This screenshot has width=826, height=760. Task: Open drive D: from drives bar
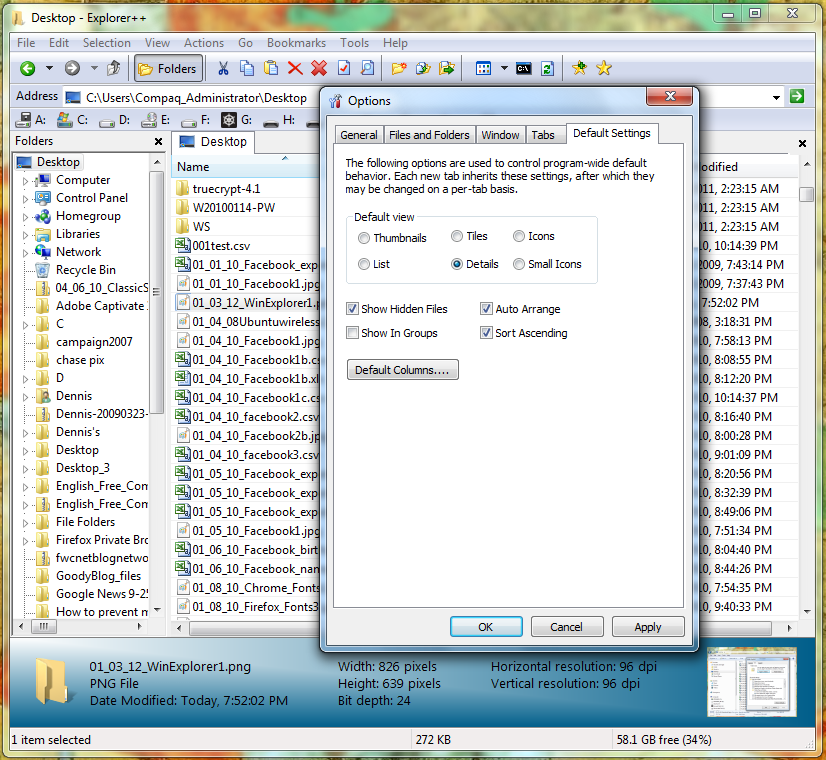(x=115, y=120)
